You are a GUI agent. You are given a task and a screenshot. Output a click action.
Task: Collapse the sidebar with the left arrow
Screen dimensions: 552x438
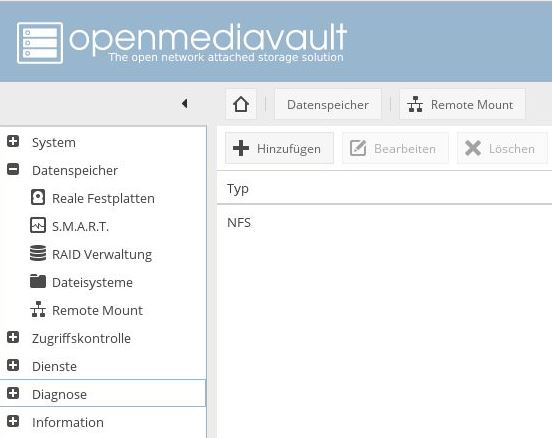pos(184,104)
